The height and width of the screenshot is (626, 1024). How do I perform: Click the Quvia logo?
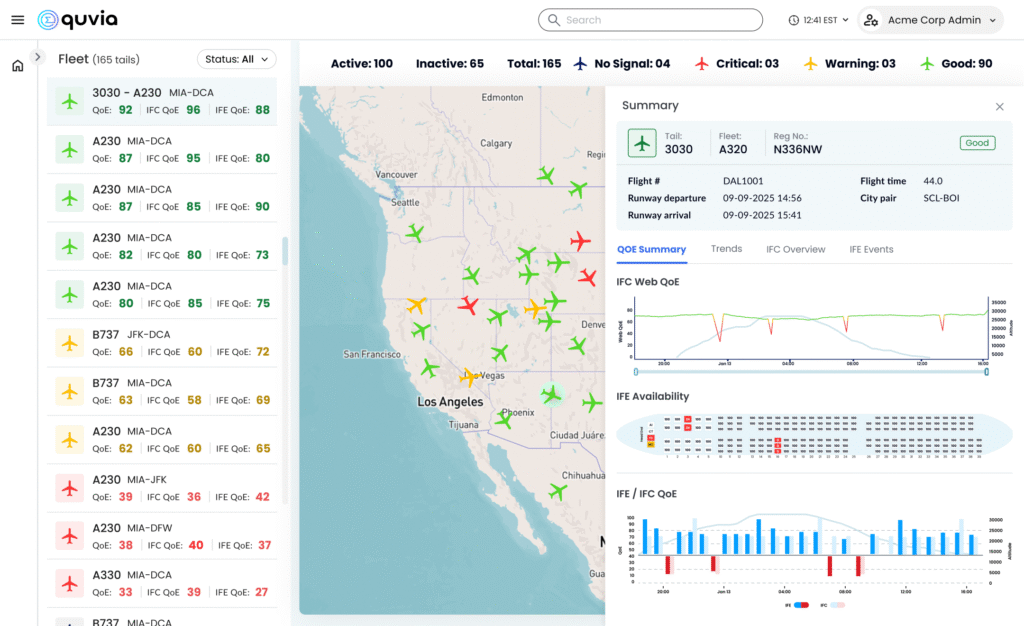[x=77, y=19]
